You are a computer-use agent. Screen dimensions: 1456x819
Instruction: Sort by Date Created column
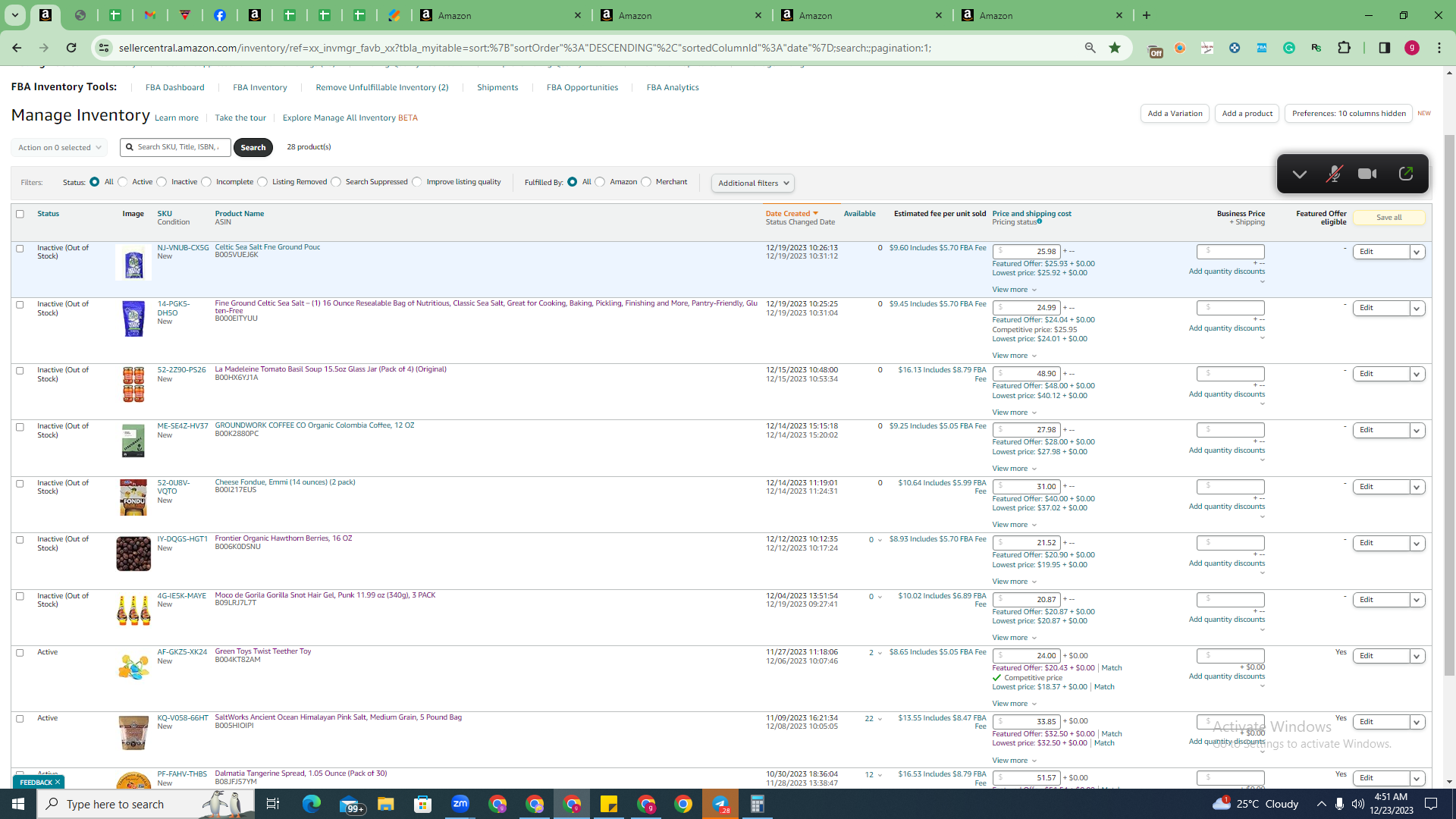pos(792,214)
